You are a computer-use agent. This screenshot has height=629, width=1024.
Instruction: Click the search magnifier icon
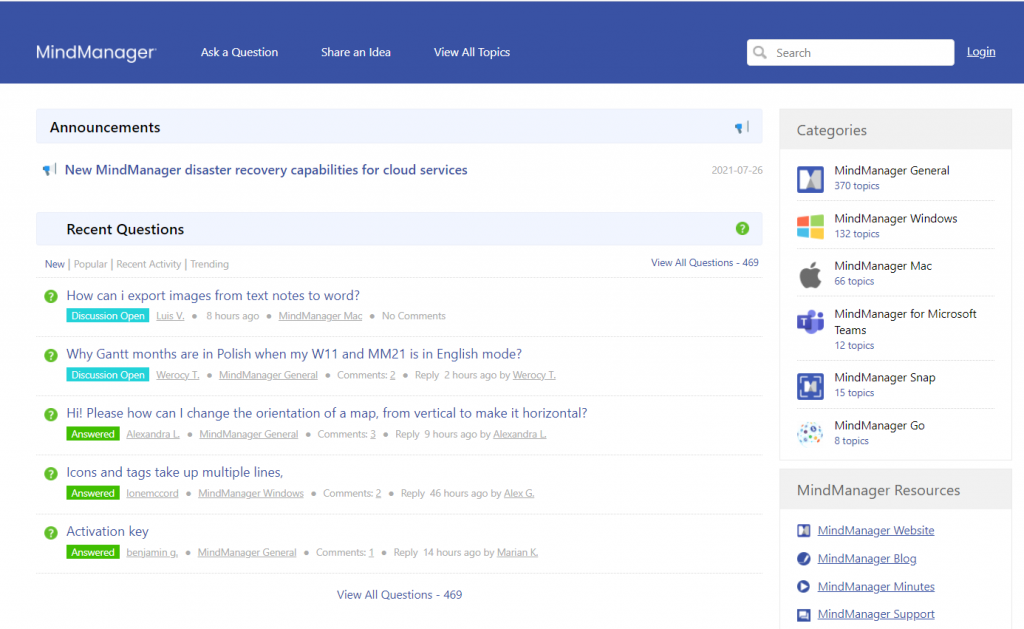click(760, 52)
